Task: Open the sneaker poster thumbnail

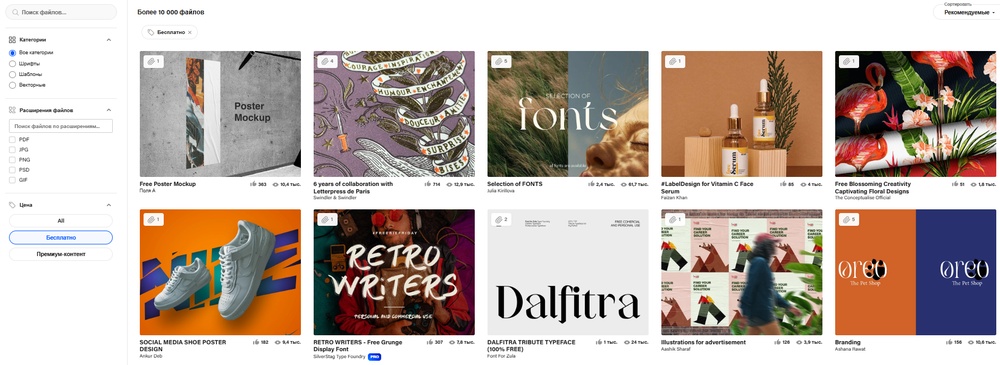Action: pyautogui.click(x=220, y=272)
